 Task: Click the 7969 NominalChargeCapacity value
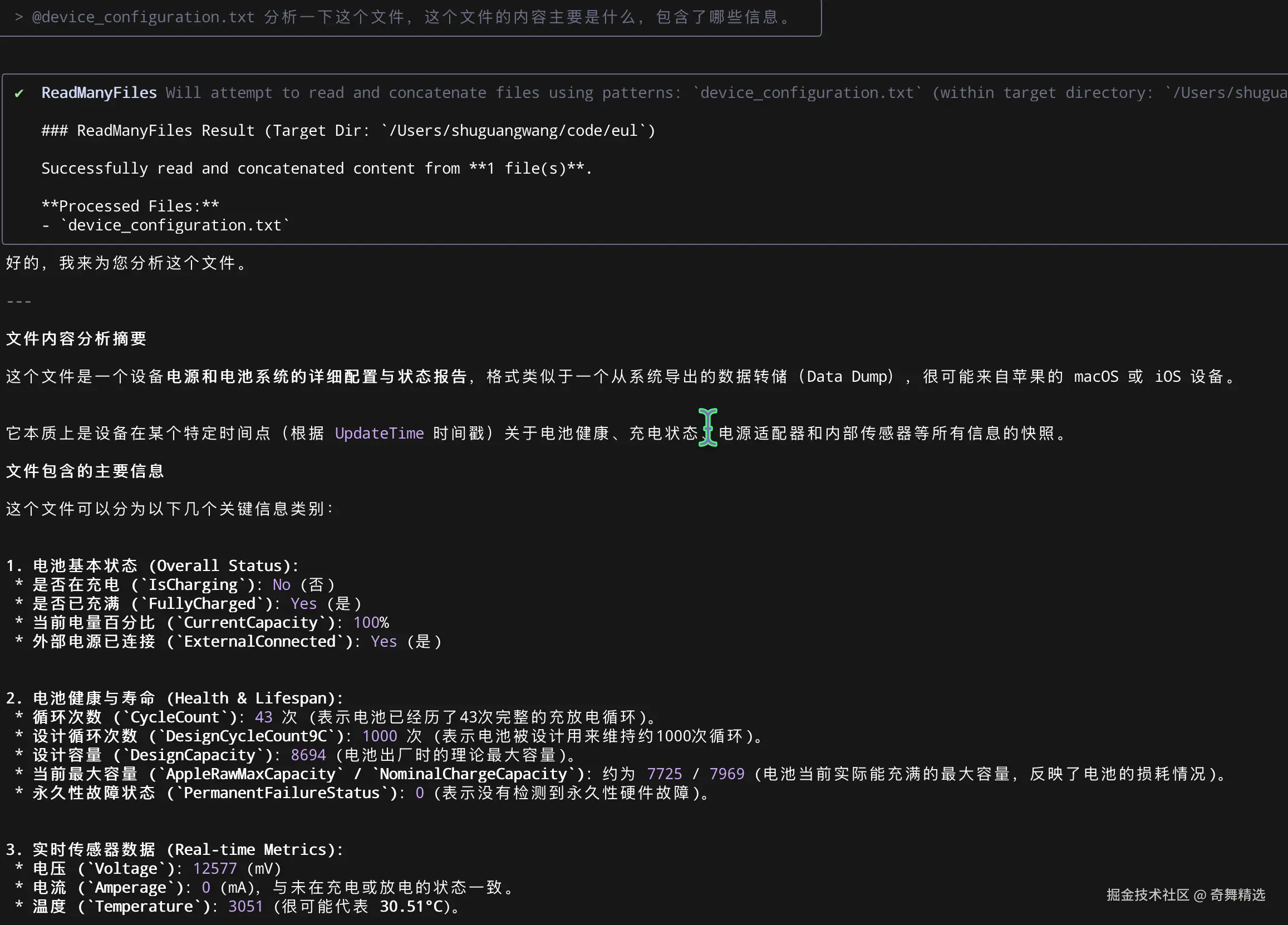726,774
